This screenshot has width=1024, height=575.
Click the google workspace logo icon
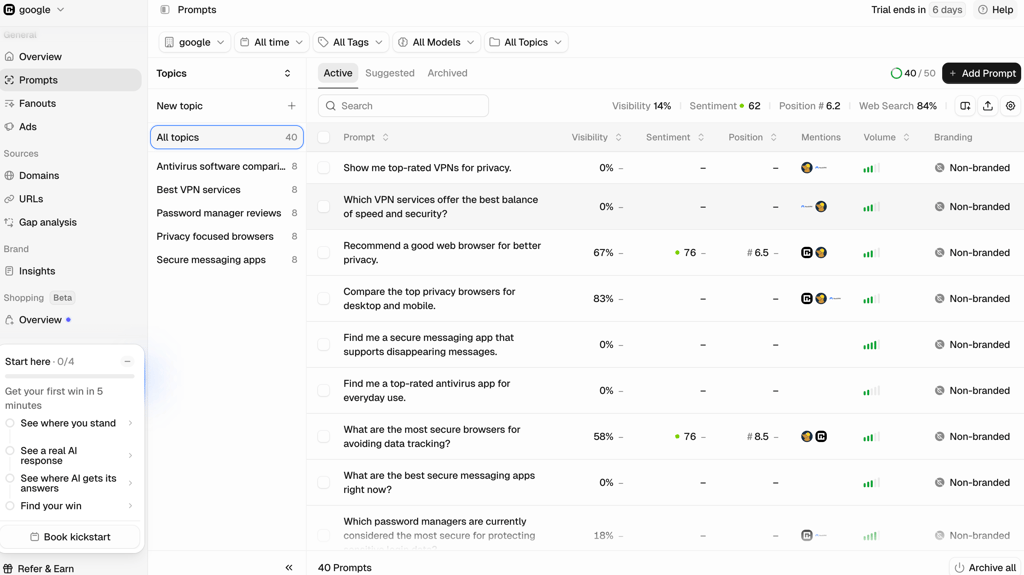tap(9, 10)
